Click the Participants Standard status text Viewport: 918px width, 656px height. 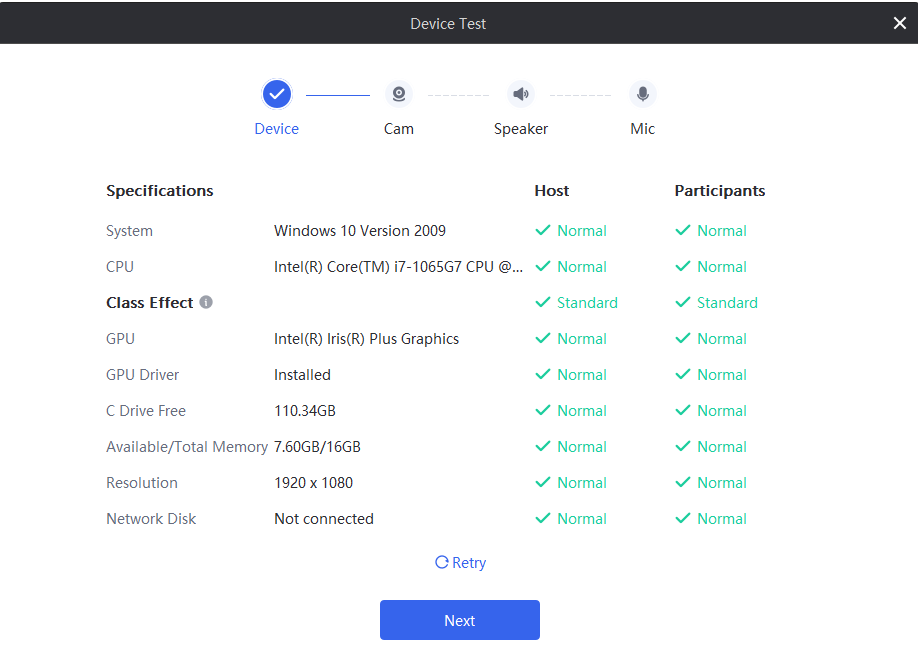pos(727,303)
